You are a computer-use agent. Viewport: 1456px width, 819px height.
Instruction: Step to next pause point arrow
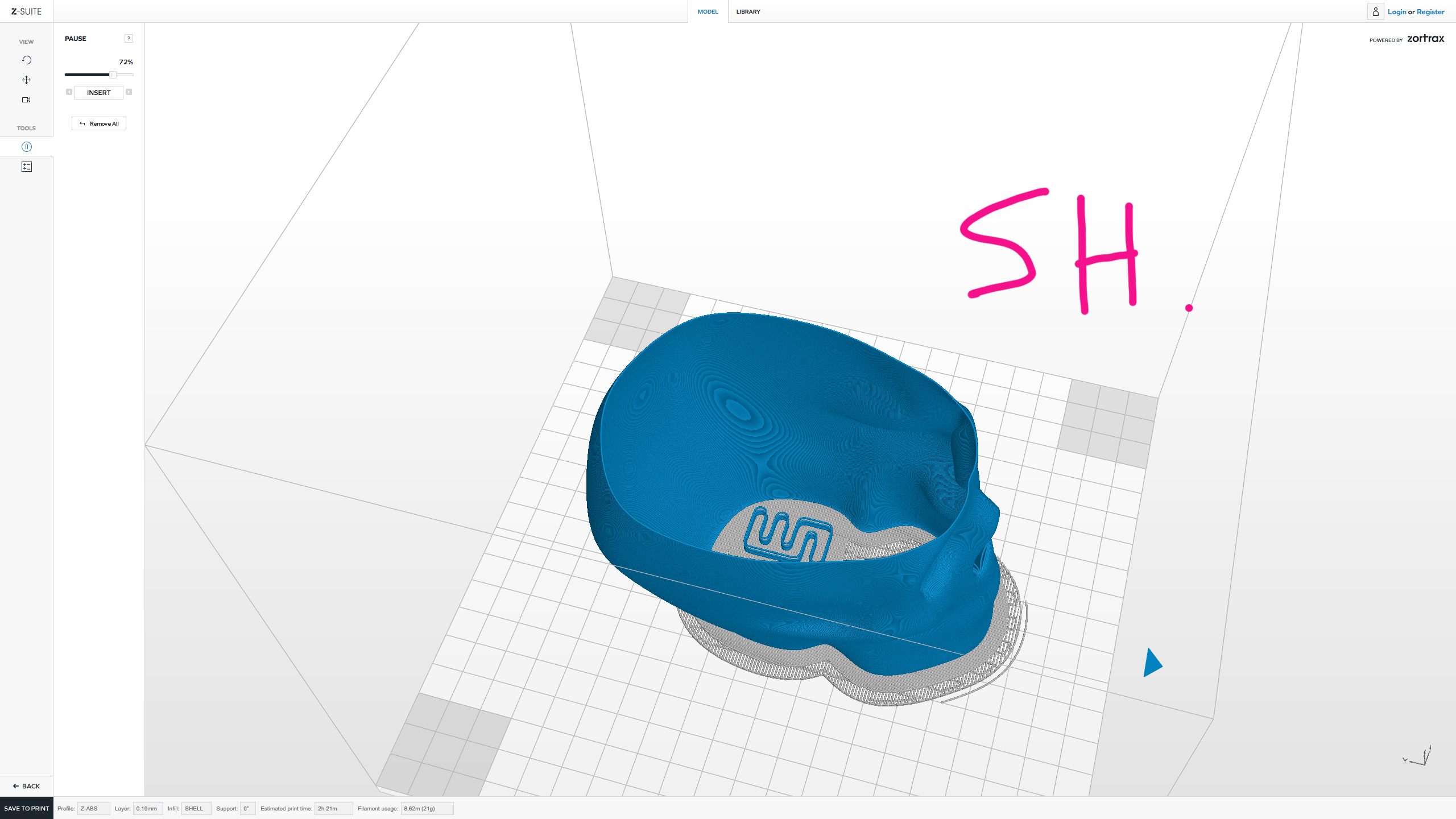129,92
